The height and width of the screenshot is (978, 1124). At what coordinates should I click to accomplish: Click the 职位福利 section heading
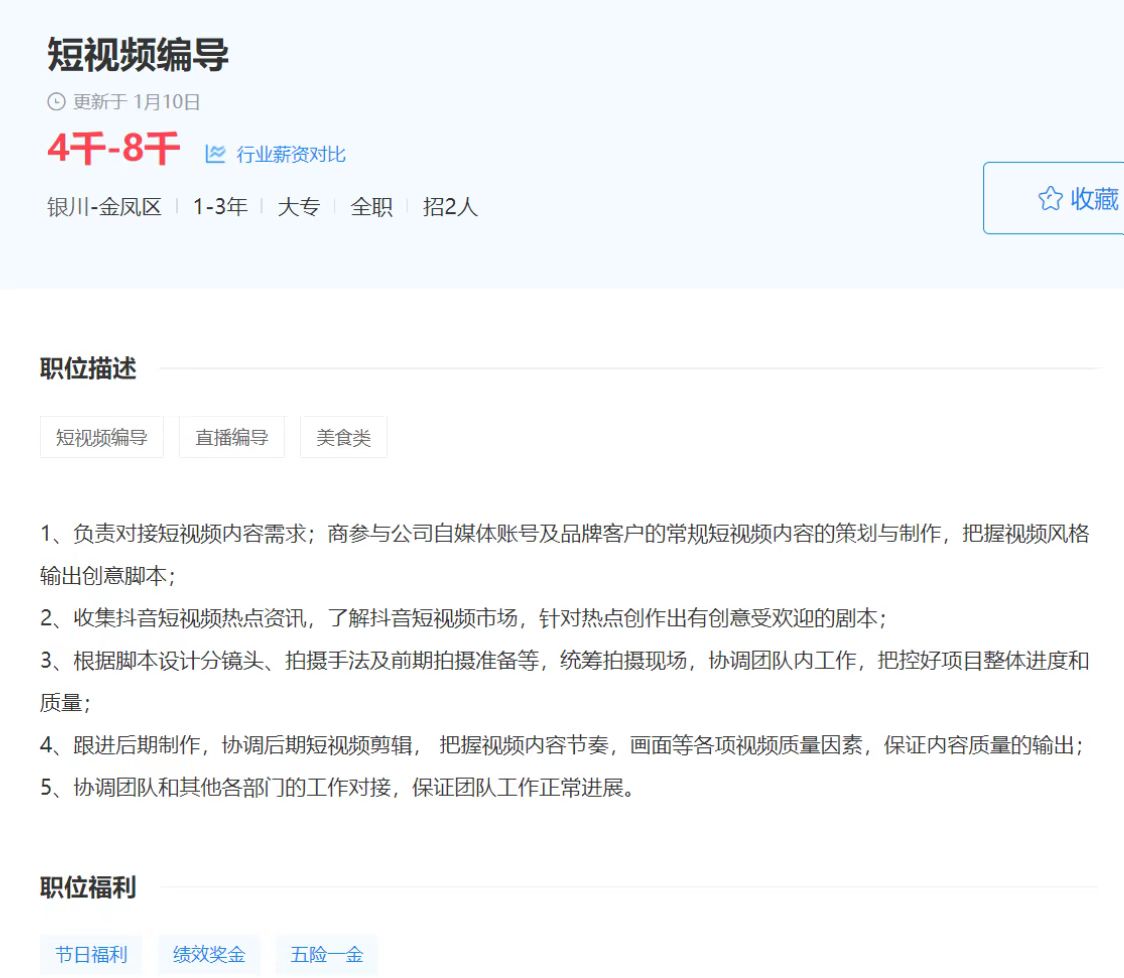(x=88, y=887)
